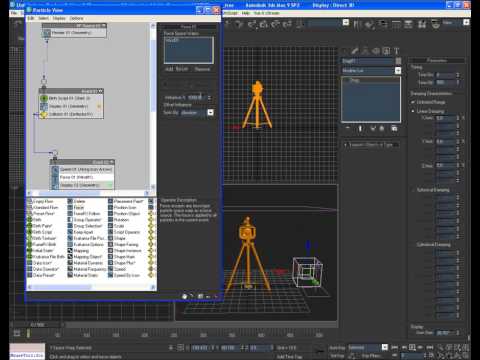
Task: Open the Utilities tab hammer icon
Action: (396, 51)
